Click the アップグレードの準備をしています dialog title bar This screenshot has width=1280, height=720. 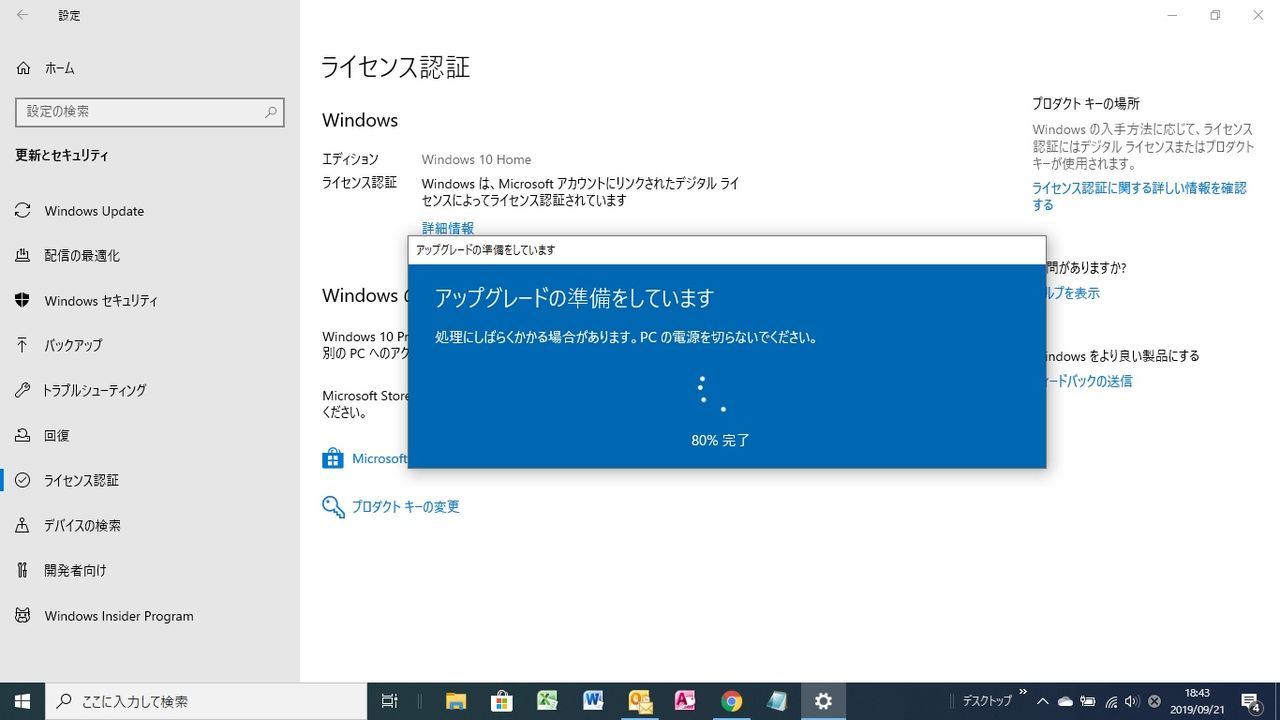point(727,250)
